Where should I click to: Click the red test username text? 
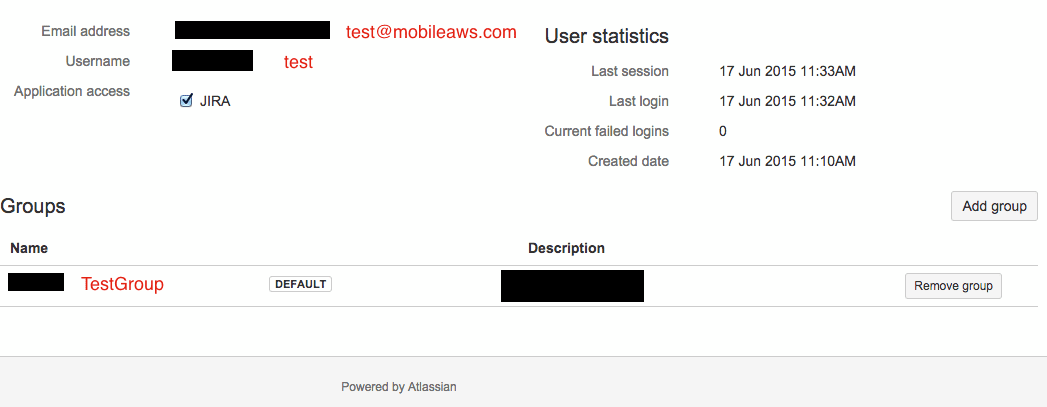[298, 62]
